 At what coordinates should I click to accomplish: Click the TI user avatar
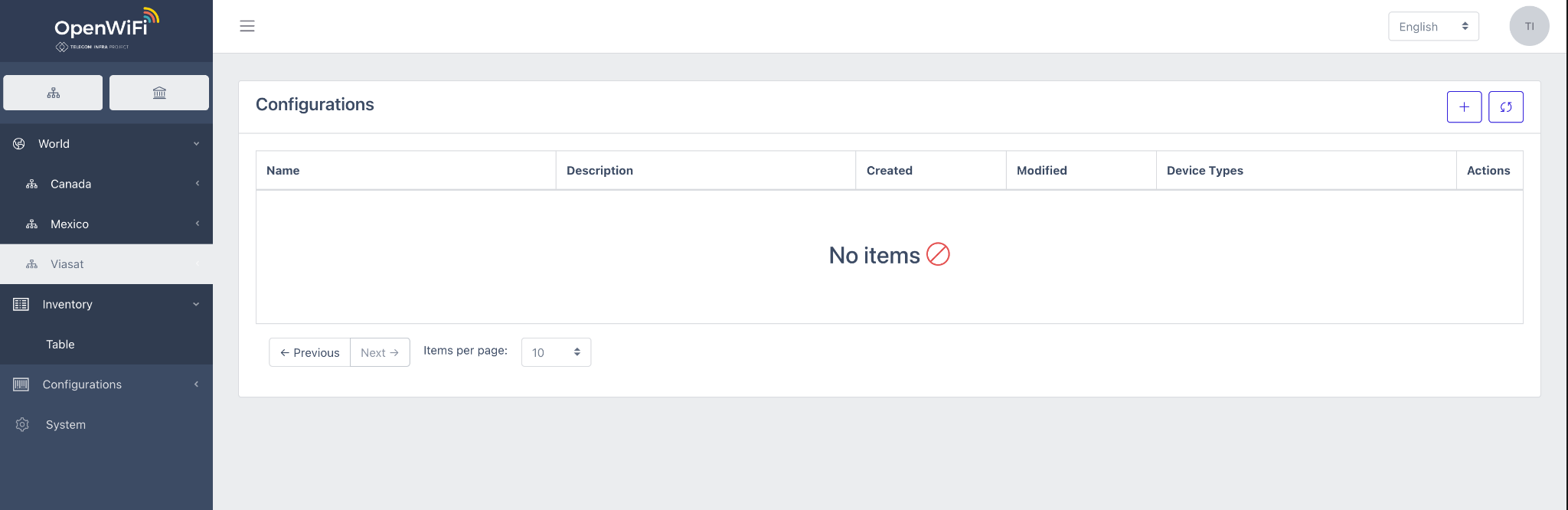[1529, 26]
